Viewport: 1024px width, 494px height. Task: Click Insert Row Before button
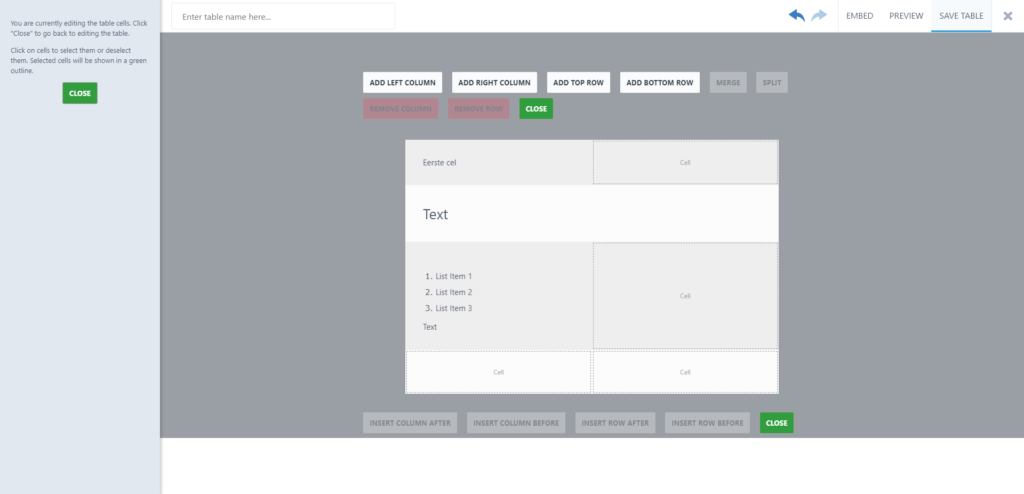click(x=707, y=423)
